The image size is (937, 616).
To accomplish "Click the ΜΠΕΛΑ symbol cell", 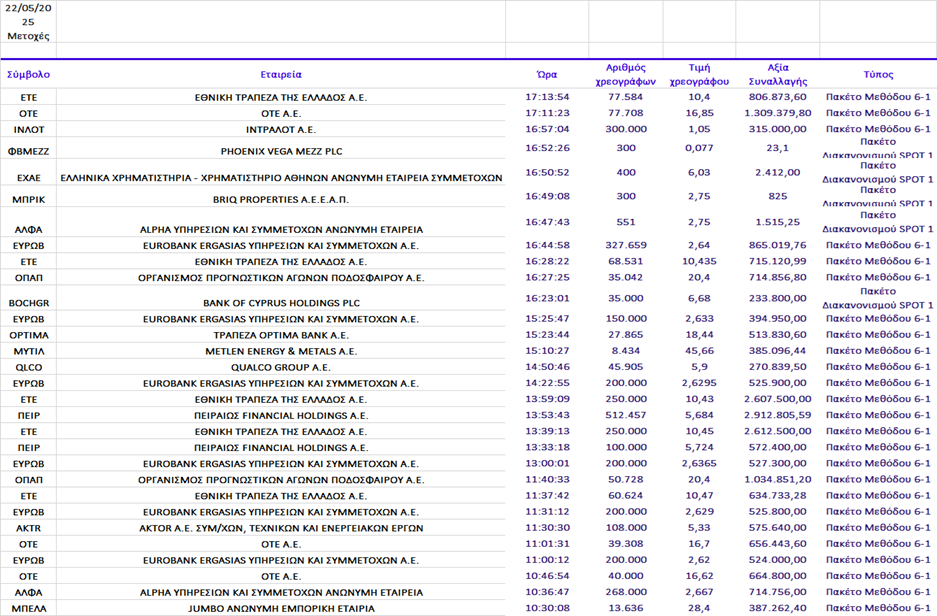I will 28,609.
